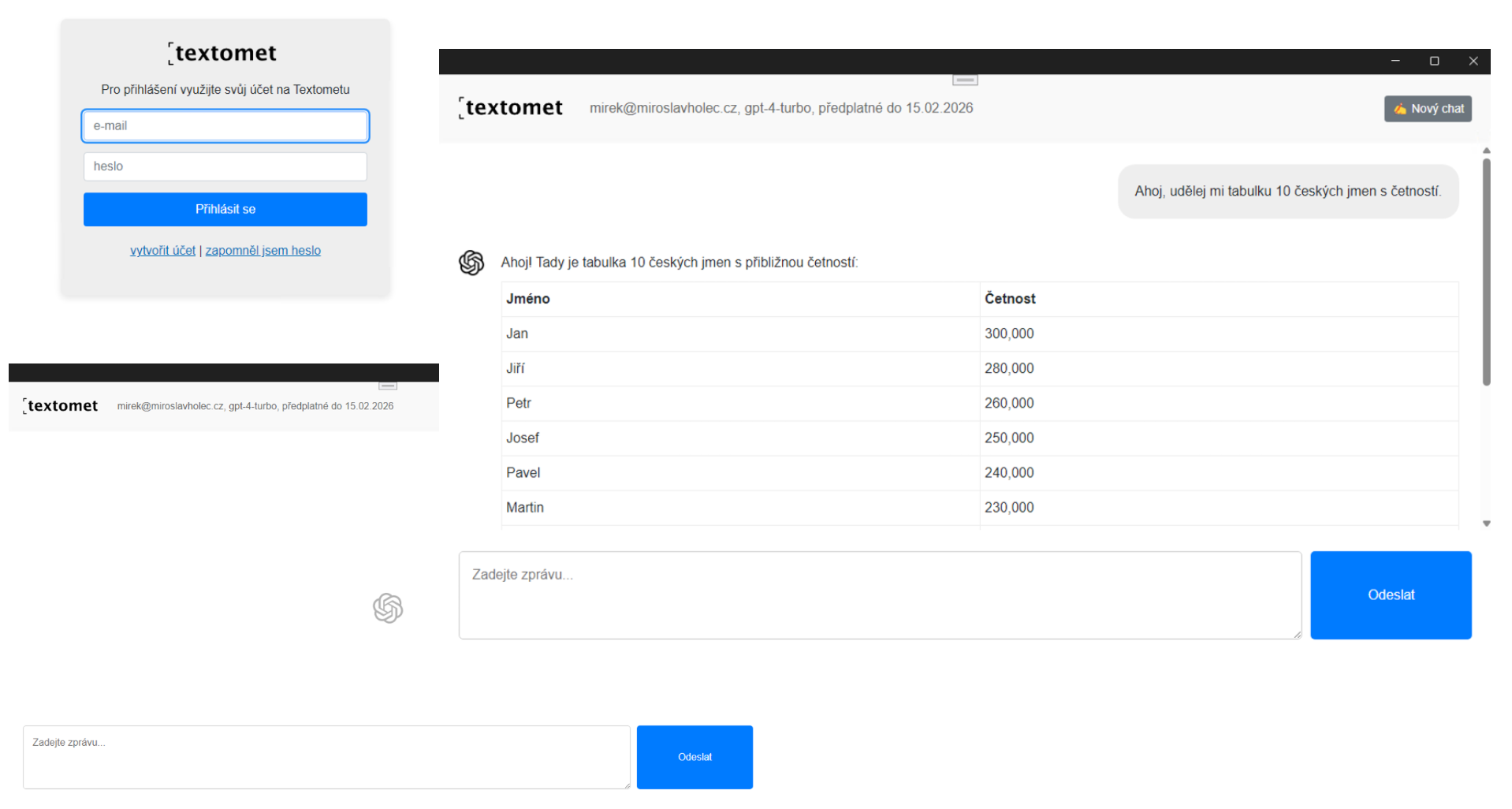This screenshot has height=809, width=1512.
Task: Open the zapomněl jsem heslo link
Action: [x=263, y=251]
